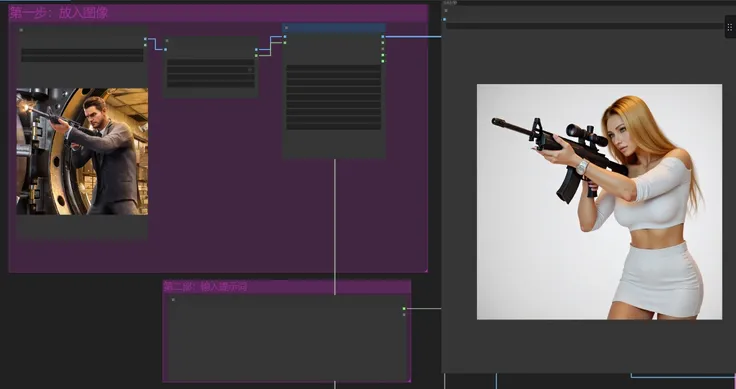This screenshot has width=736, height=389.
Task: Collapse the large output preview node via its dot
Action: click(446, 10)
